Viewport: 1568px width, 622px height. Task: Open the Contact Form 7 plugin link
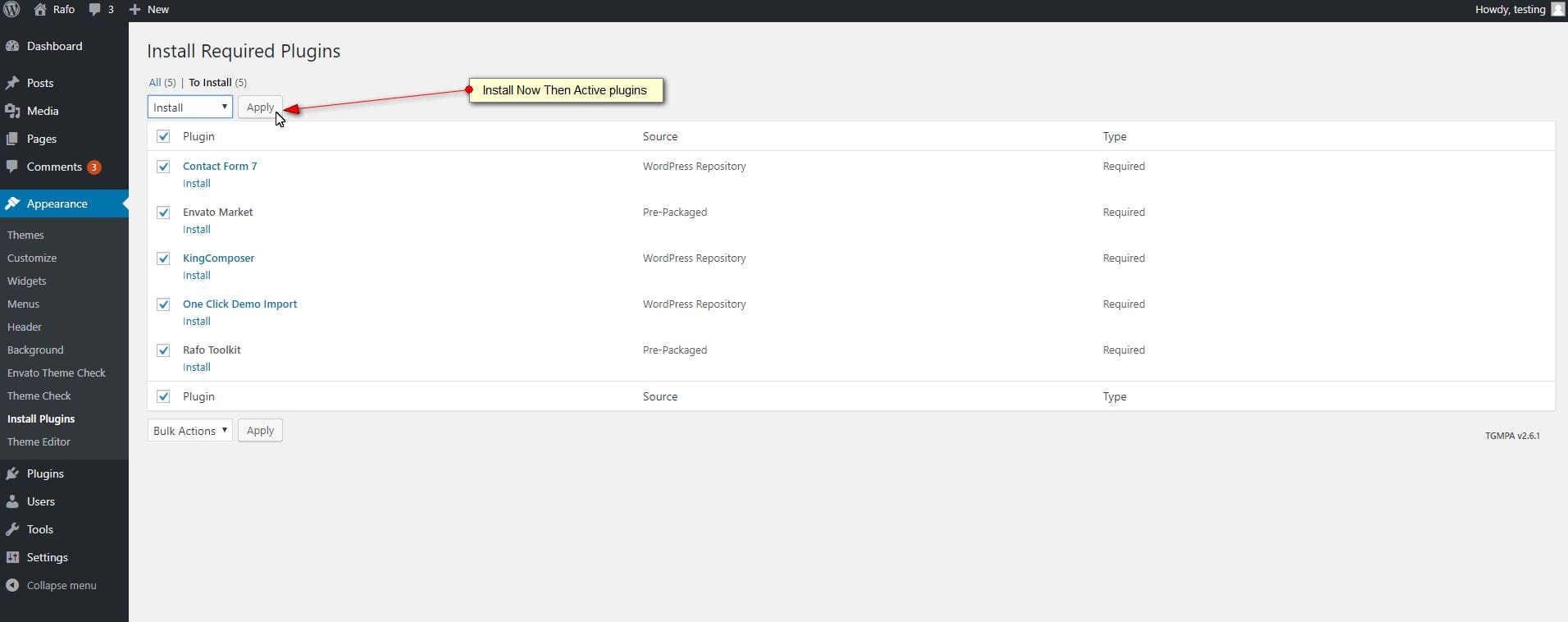point(220,166)
